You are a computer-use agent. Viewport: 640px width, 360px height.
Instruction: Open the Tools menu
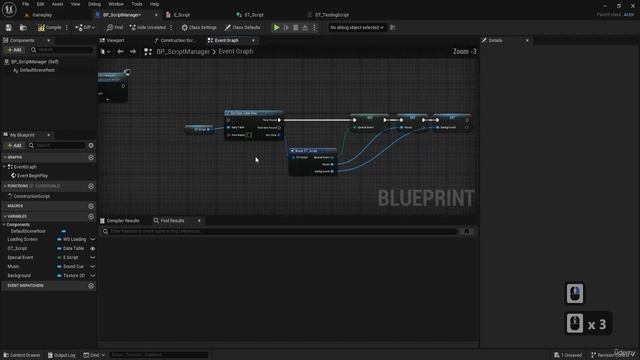point(137,4)
